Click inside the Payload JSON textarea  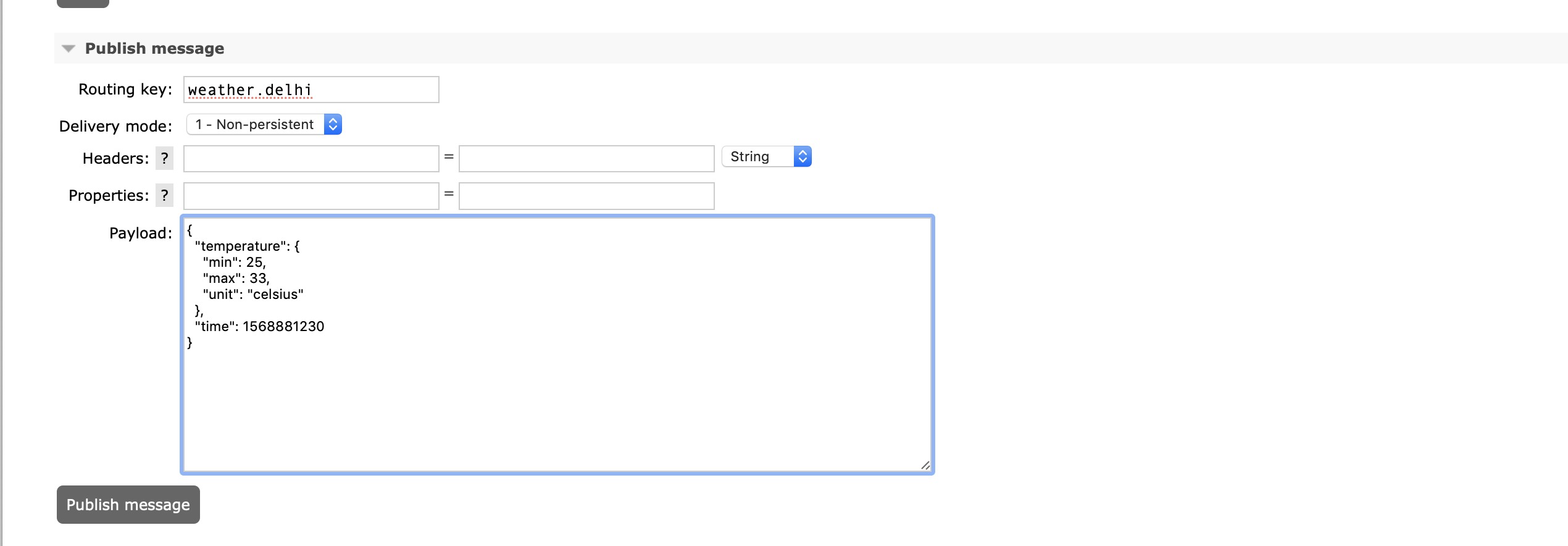coord(557,395)
